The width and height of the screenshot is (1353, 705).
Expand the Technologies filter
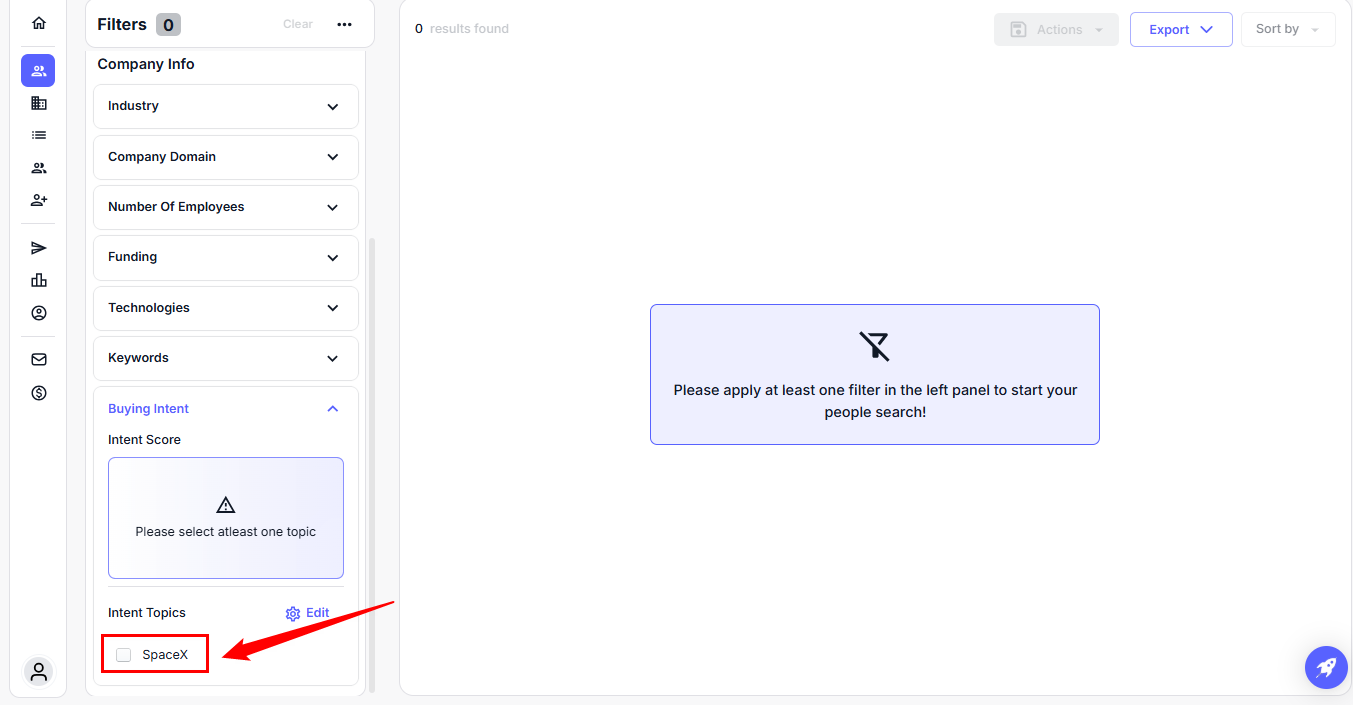226,308
